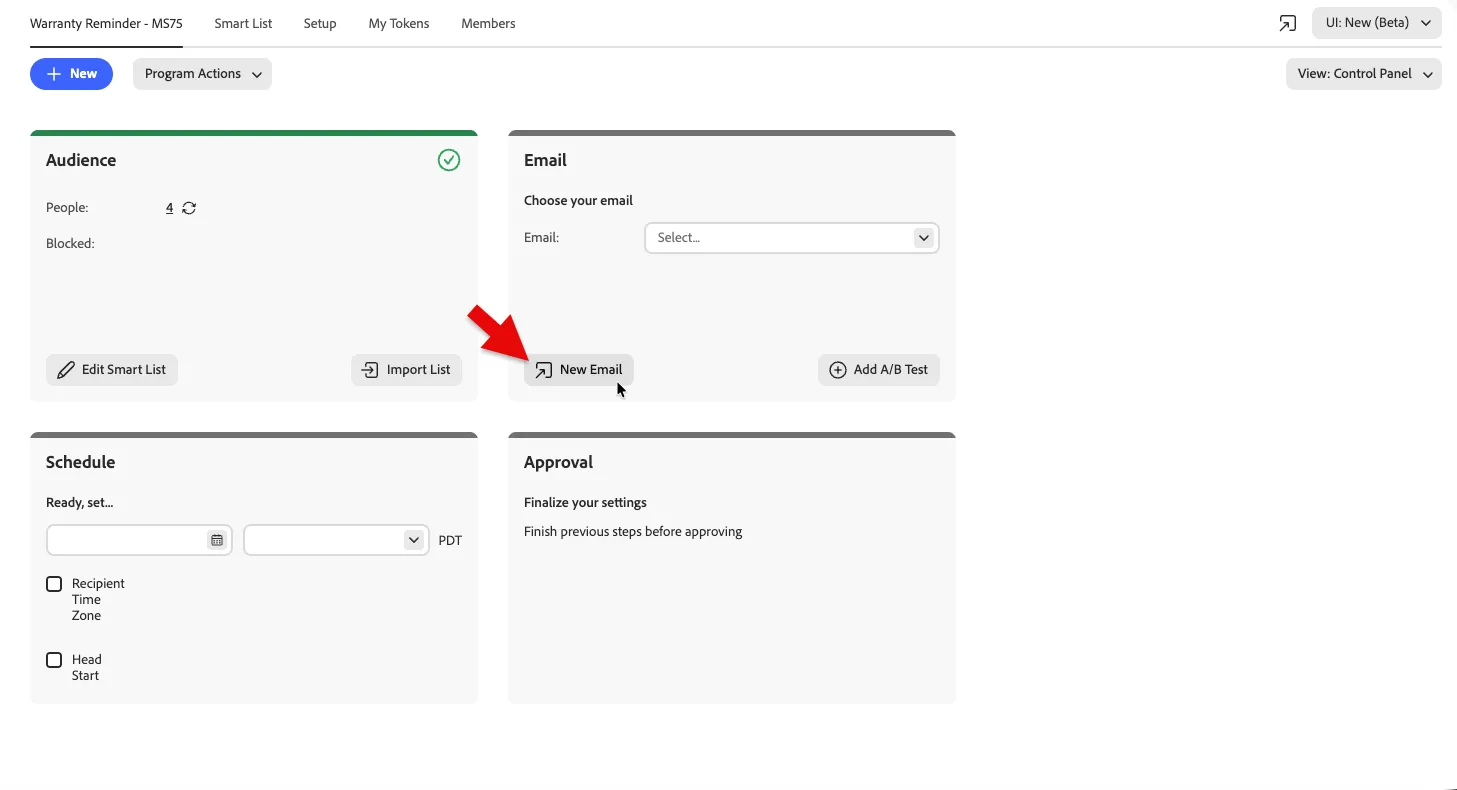
Task: Click the 'Ready, set...' text
Action: coord(79,503)
